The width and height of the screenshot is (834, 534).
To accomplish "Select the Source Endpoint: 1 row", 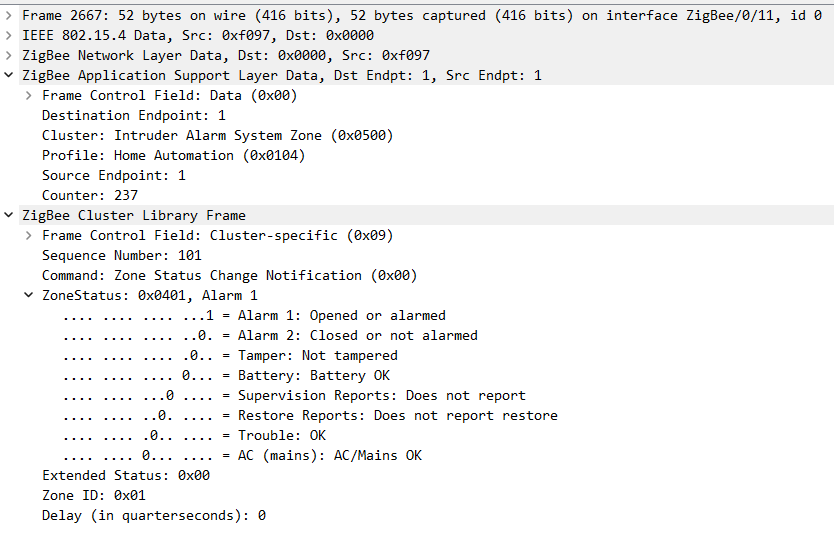I will (x=113, y=176).
